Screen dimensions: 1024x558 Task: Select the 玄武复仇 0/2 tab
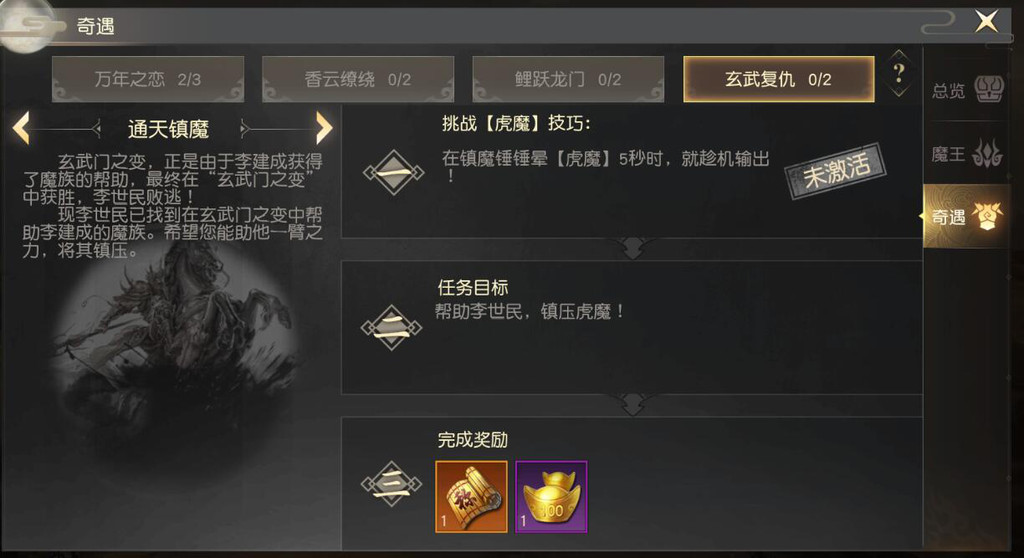coord(778,79)
